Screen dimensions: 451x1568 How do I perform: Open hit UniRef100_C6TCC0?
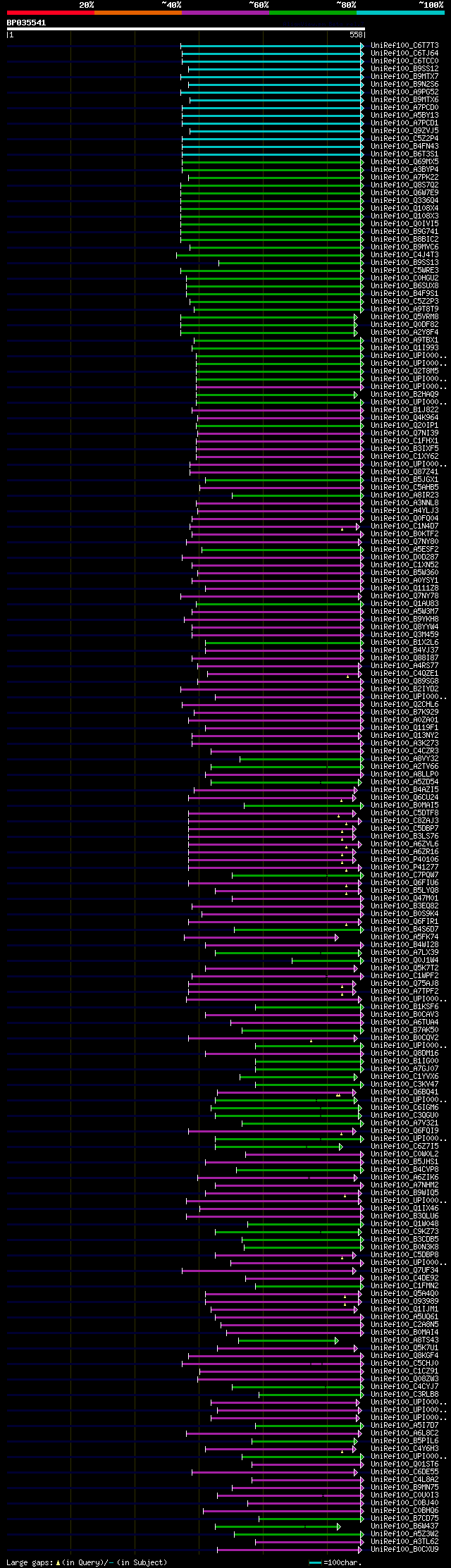point(404,61)
